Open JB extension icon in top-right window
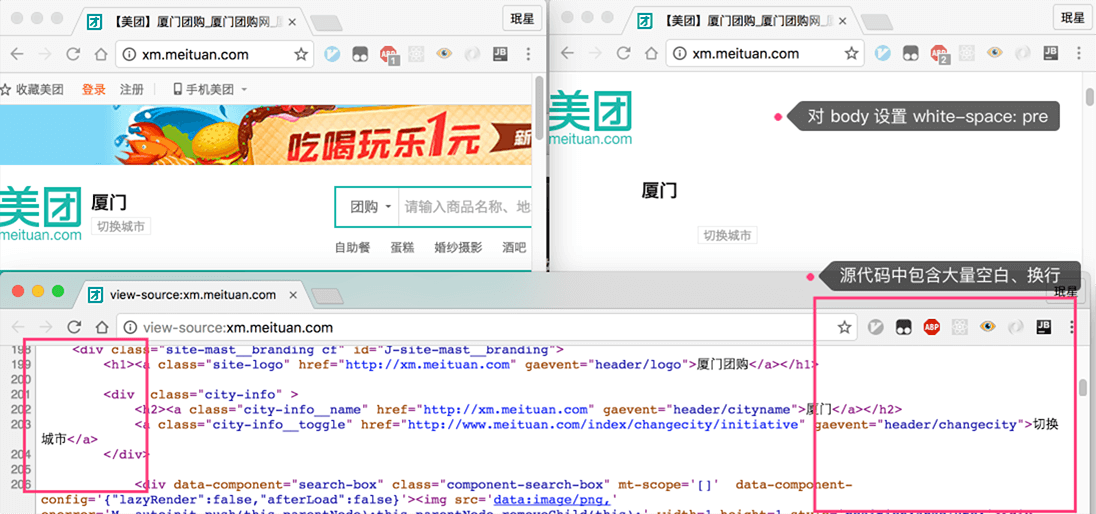Viewport: 1096px width, 514px height. 1050,53
